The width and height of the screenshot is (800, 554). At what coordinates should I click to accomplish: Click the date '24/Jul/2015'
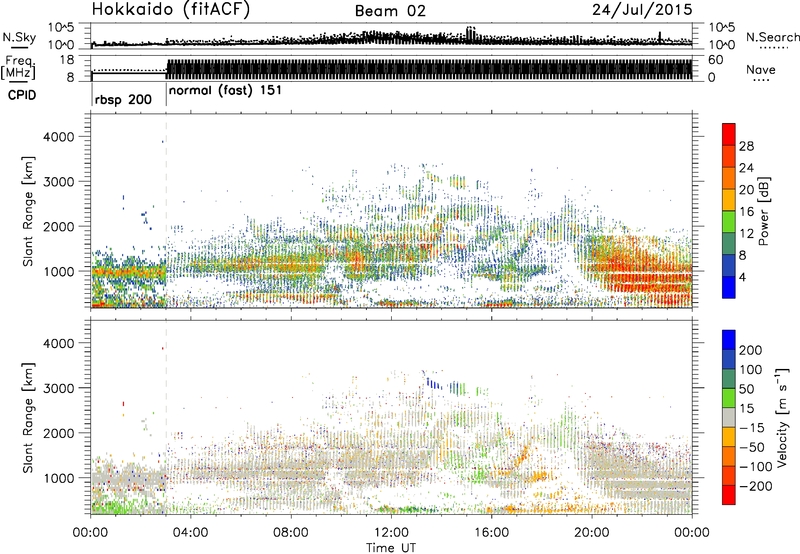[x=642, y=10]
